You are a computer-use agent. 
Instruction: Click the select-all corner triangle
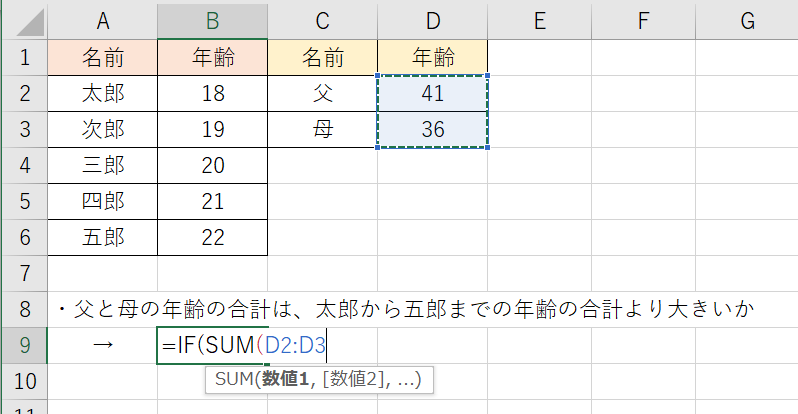tap(30, 23)
